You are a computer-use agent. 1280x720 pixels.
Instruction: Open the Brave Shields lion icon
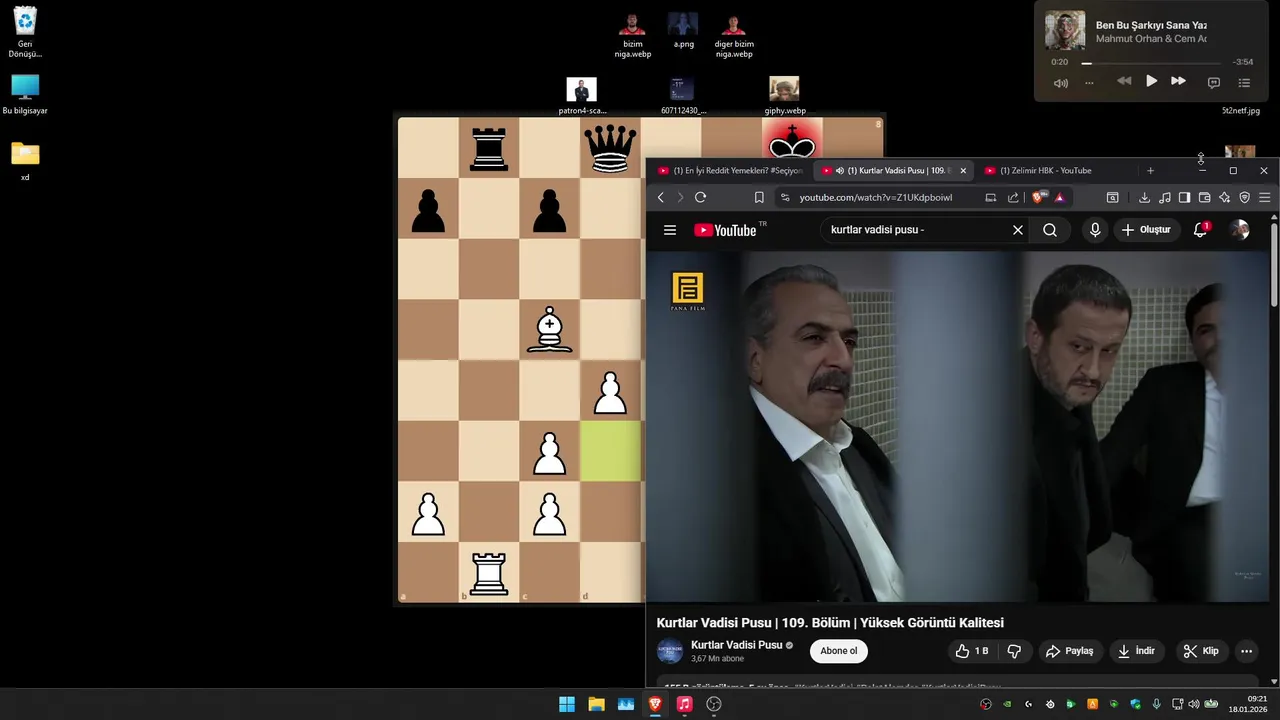[x=1037, y=198]
